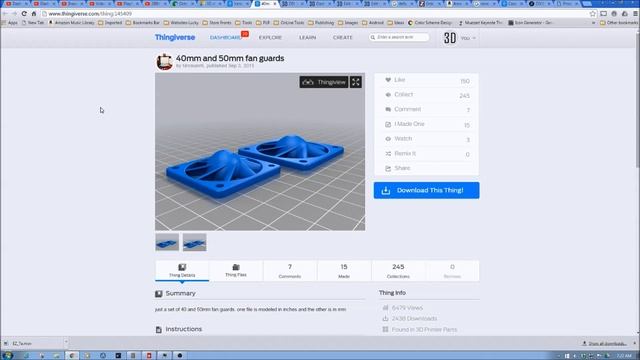640x360 pixels.
Task: Click the Found in 3D Printer Parts link
Action: pos(424,329)
